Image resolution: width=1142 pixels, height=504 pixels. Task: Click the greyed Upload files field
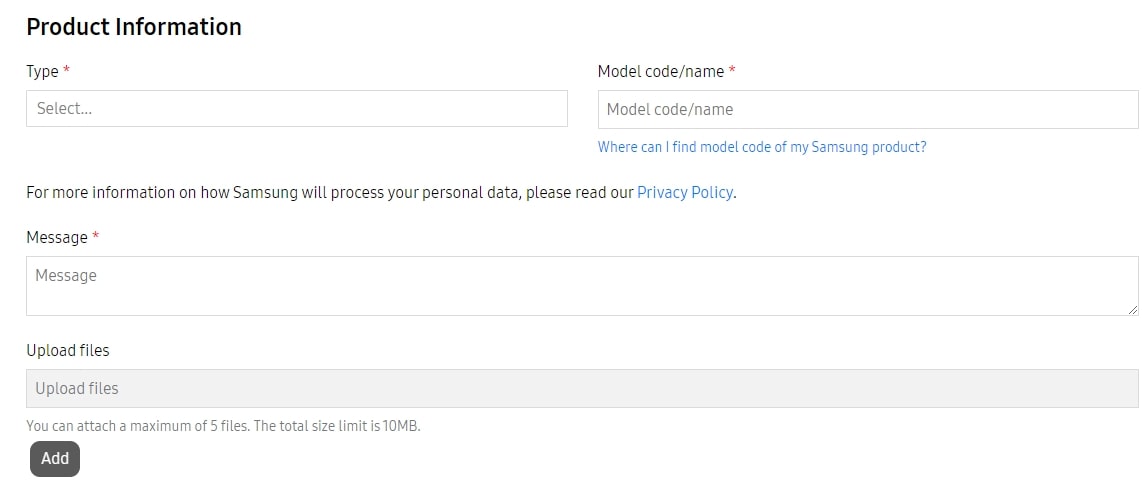tap(582, 388)
